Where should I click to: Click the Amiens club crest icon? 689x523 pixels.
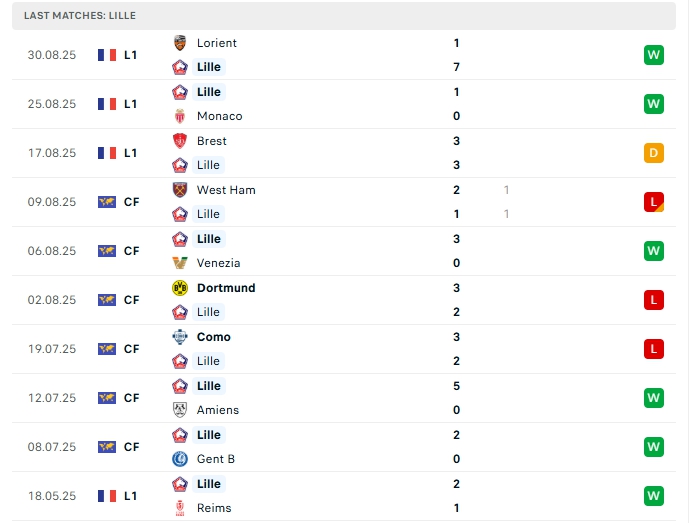click(x=180, y=410)
